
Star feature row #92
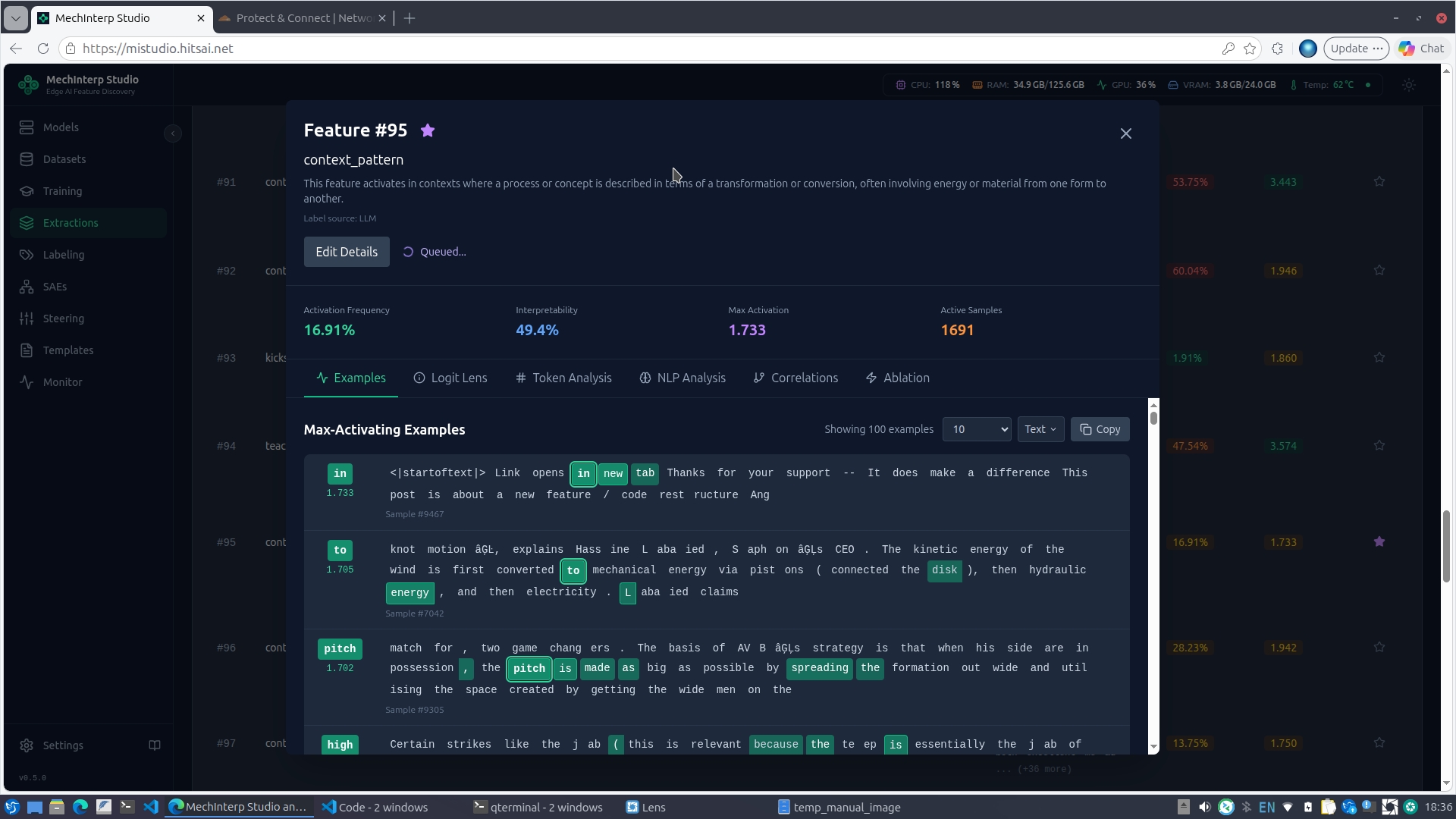tap(1379, 271)
